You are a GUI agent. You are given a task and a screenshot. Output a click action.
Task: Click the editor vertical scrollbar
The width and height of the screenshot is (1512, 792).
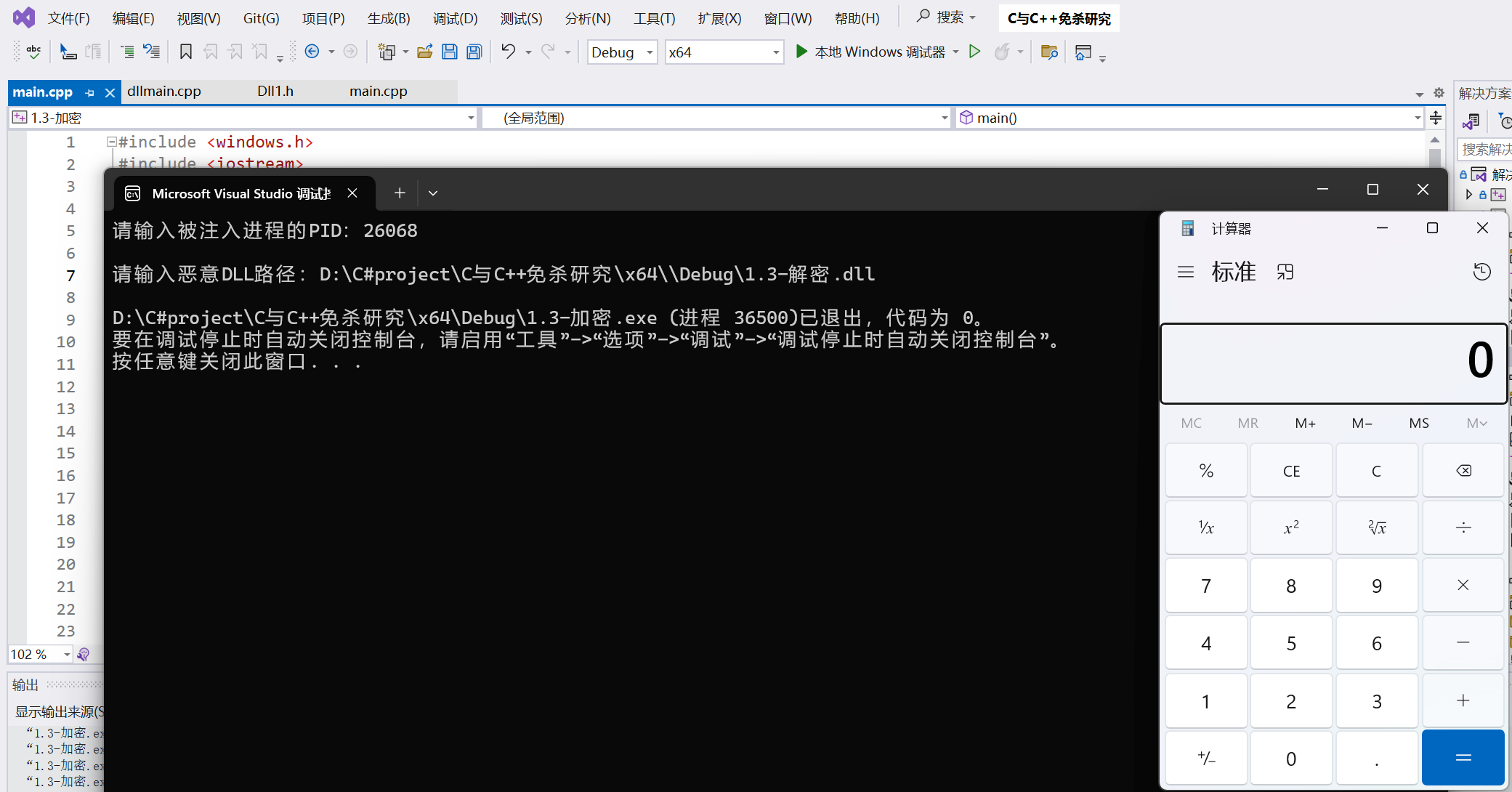(1434, 157)
